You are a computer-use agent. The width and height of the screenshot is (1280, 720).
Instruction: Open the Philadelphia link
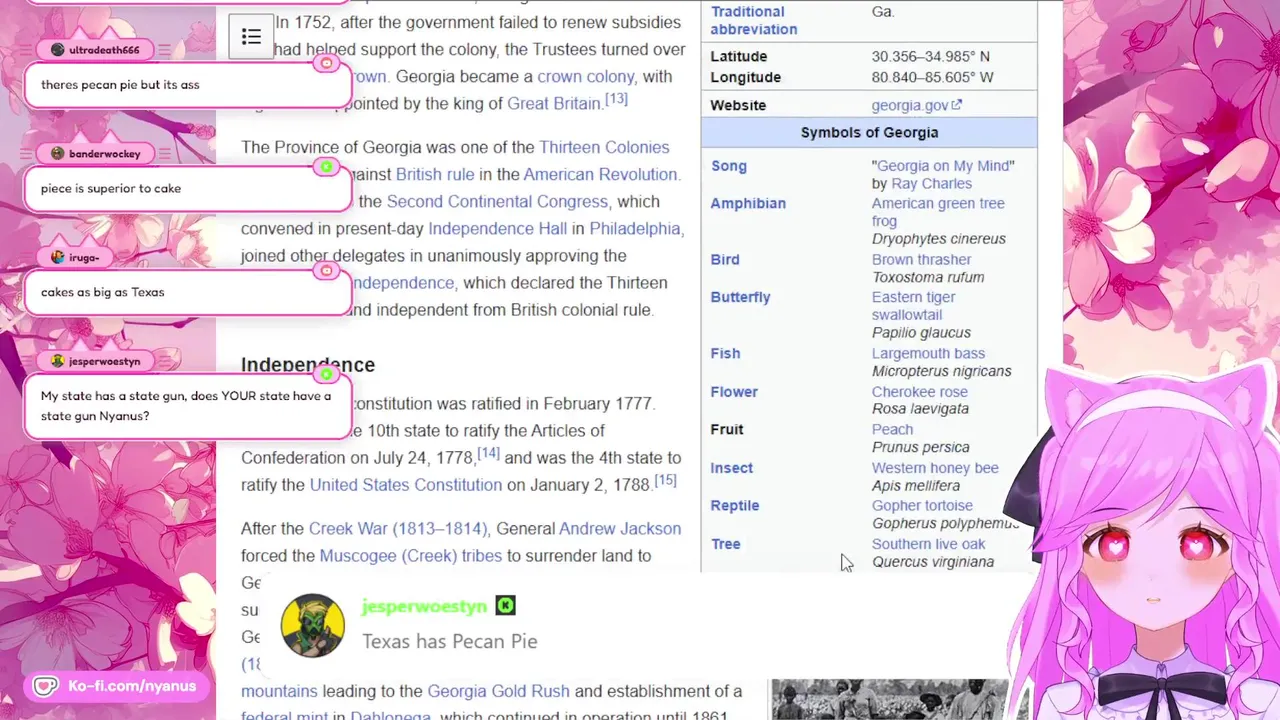pos(635,228)
